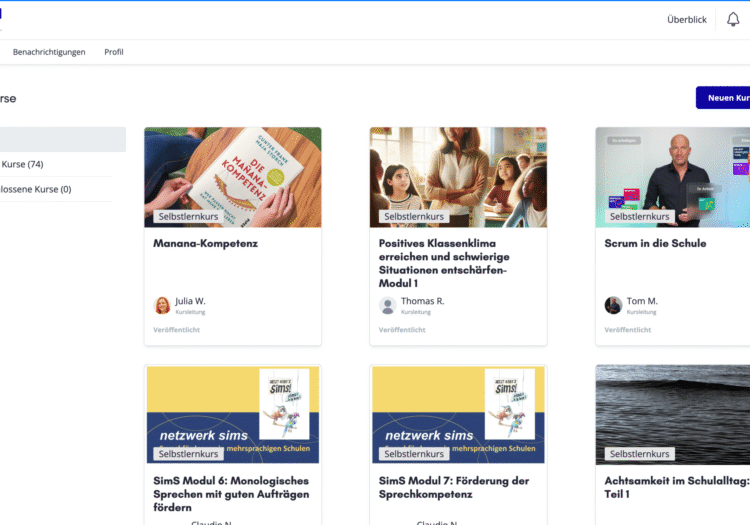Image resolution: width=750 pixels, height=525 pixels.
Task: Click Selbstlernkurs badge on Manana-Kompetenz card
Action: [188, 216]
